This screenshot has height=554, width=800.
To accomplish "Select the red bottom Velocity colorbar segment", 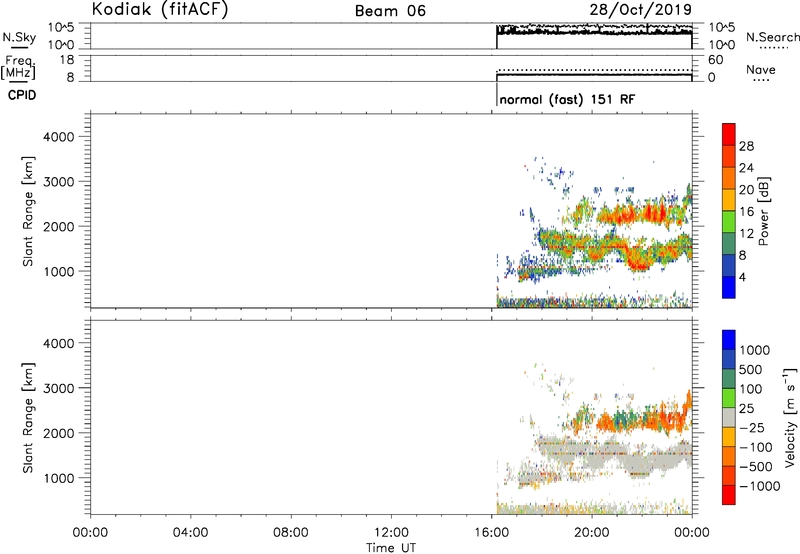I will 729,495.
